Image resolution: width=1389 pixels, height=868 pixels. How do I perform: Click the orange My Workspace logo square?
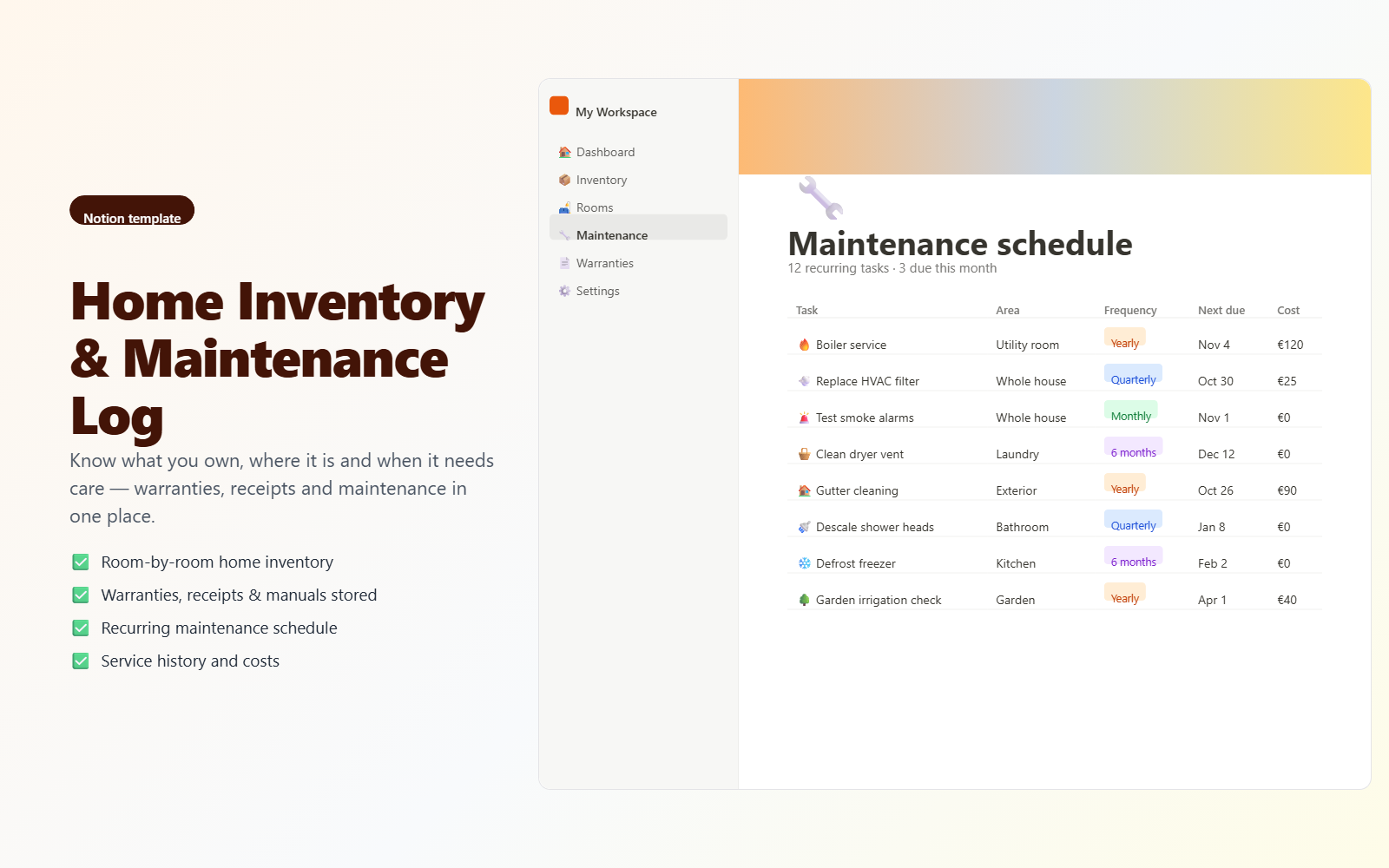tap(559, 106)
